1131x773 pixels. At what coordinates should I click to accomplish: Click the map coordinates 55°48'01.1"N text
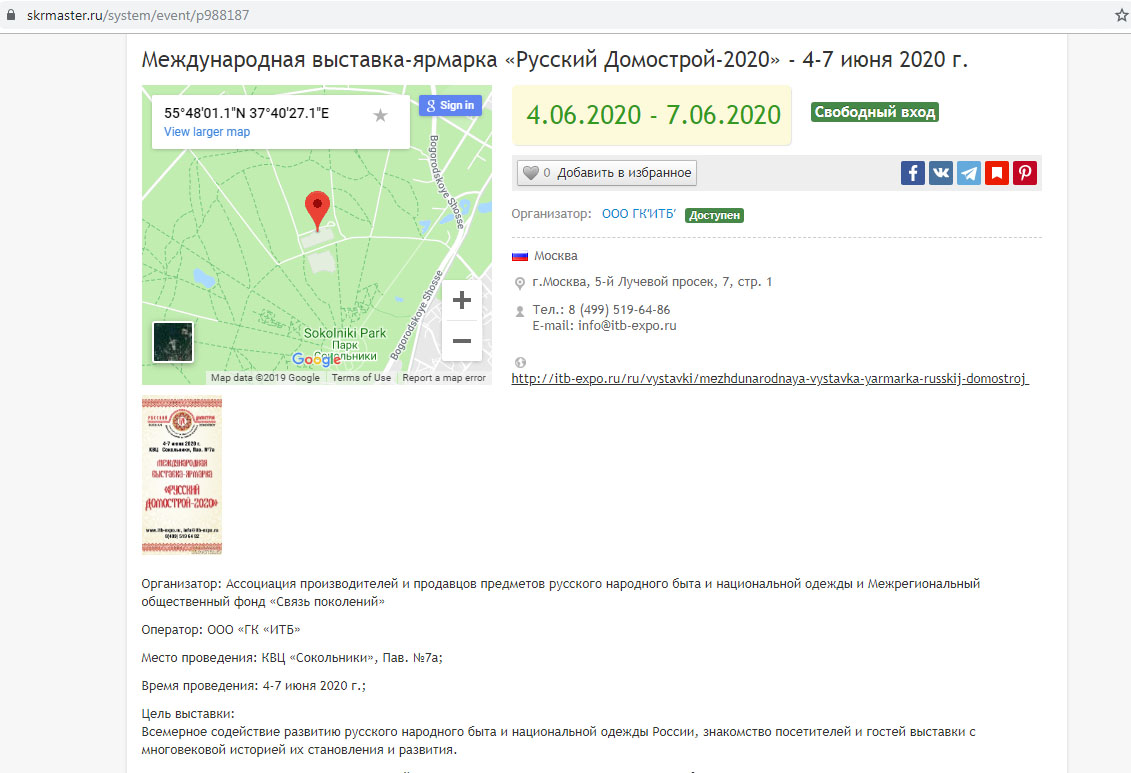click(x=246, y=113)
